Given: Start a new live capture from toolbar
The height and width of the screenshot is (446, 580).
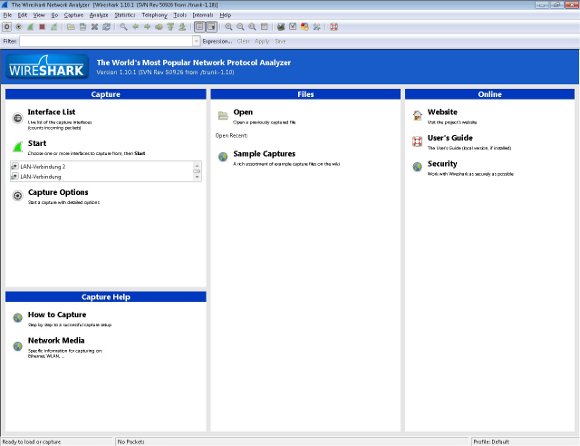Looking at the screenshot, I should pyautogui.click(x=30, y=27).
